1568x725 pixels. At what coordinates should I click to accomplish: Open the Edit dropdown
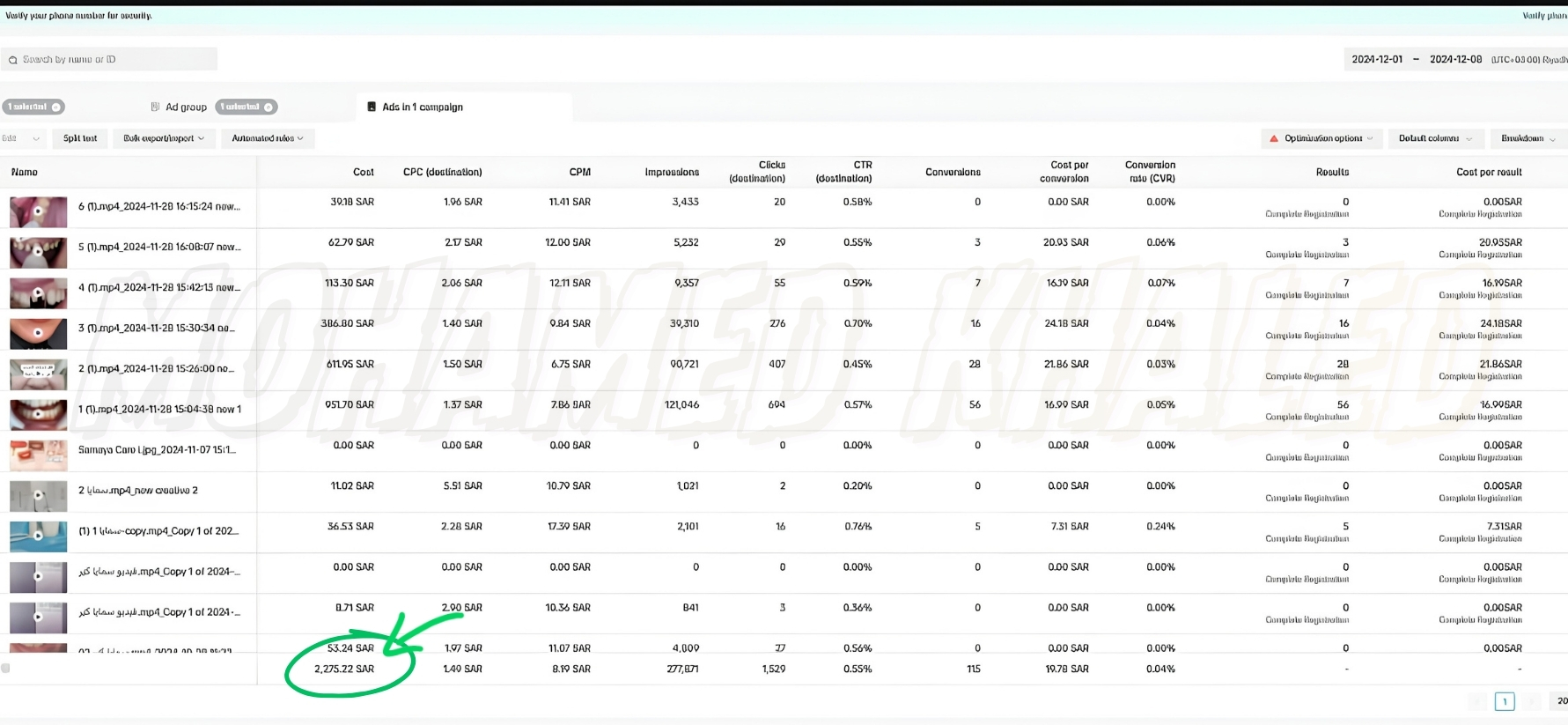pyautogui.click(x=22, y=138)
